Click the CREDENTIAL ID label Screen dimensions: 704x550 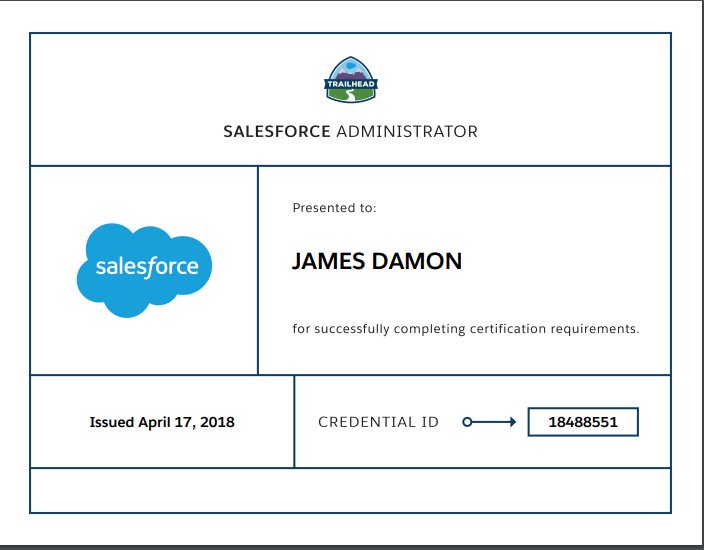coord(378,422)
